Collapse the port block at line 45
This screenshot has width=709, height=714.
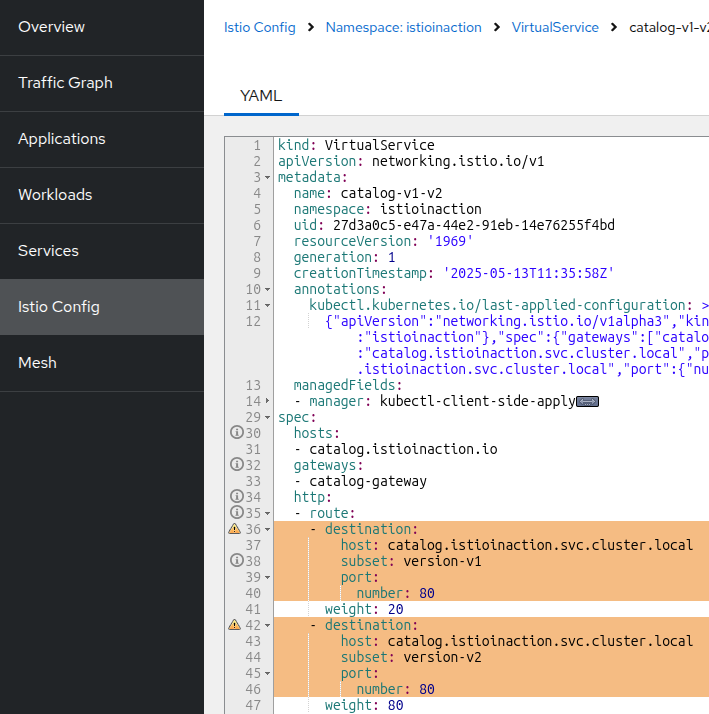point(267,673)
